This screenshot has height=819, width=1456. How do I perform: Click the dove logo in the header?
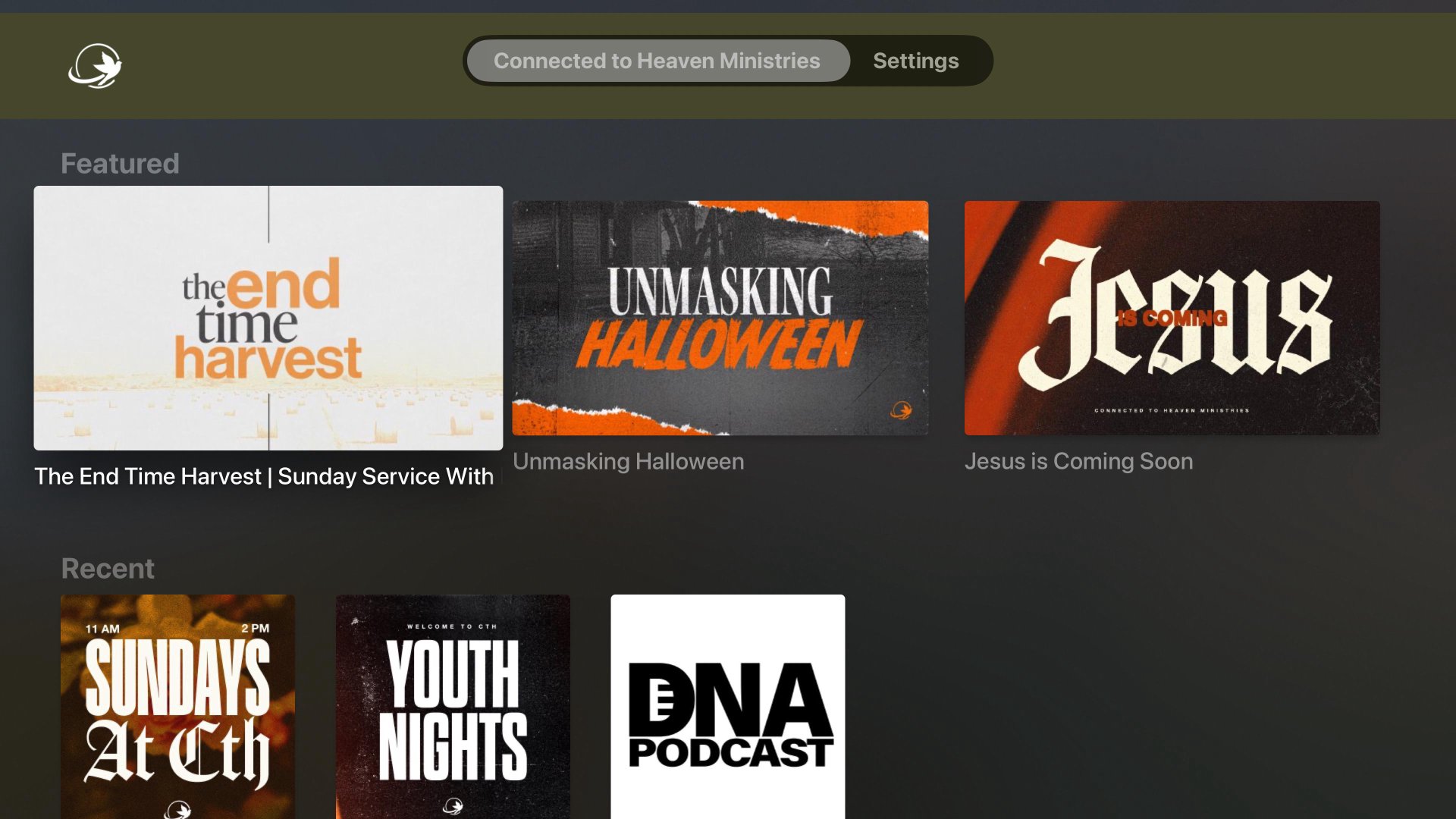pyautogui.click(x=96, y=65)
